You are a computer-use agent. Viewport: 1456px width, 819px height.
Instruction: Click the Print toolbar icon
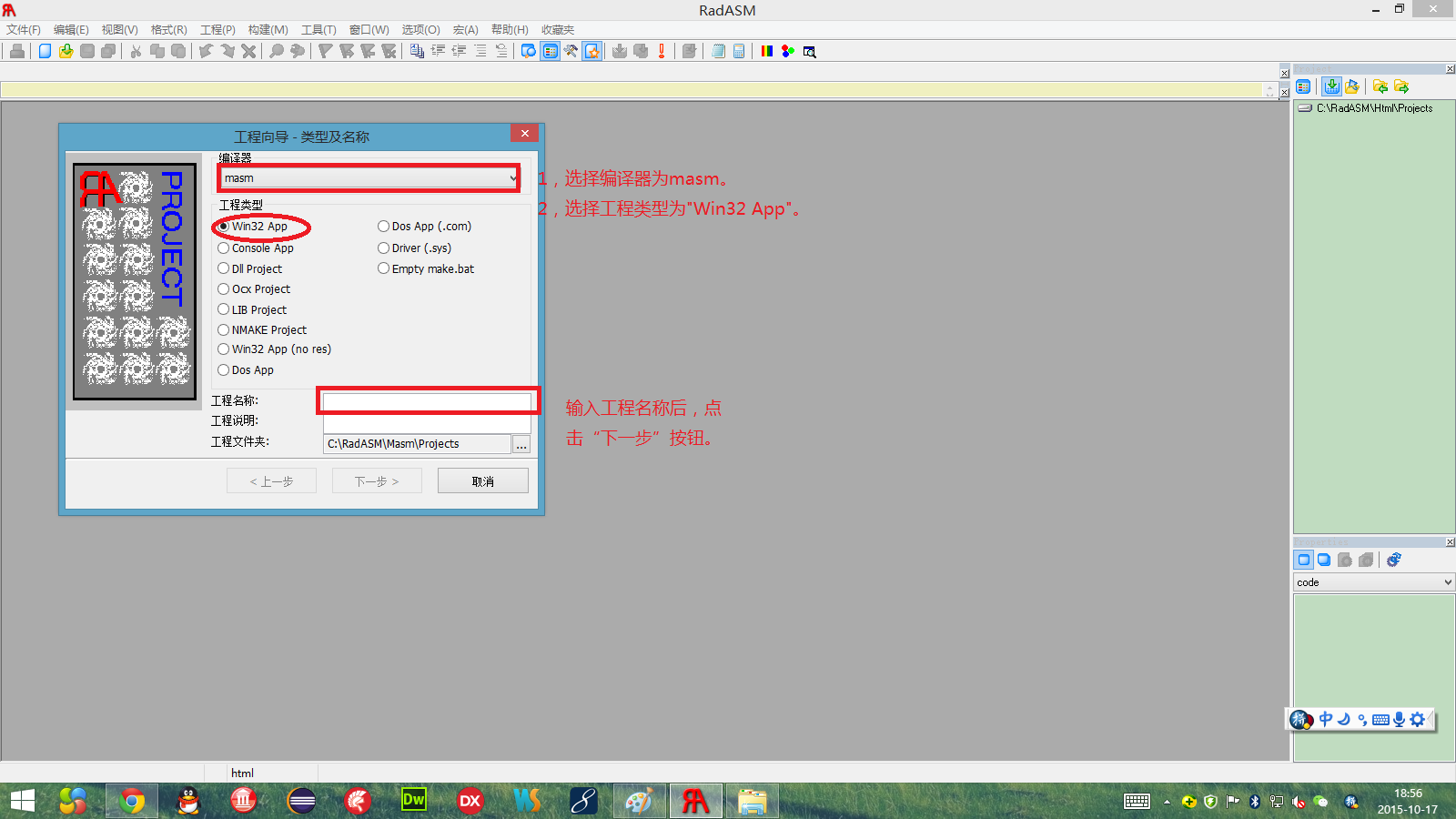click(x=16, y=51)
